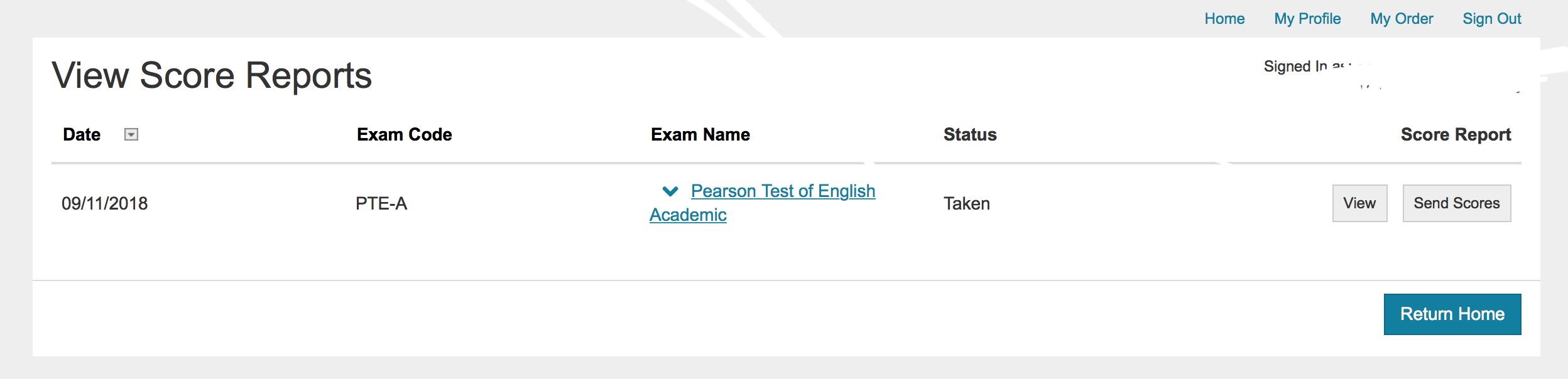1568x379 pixels.
Task: View the score report for PTE-A
Action: (x=1359, y=203)
